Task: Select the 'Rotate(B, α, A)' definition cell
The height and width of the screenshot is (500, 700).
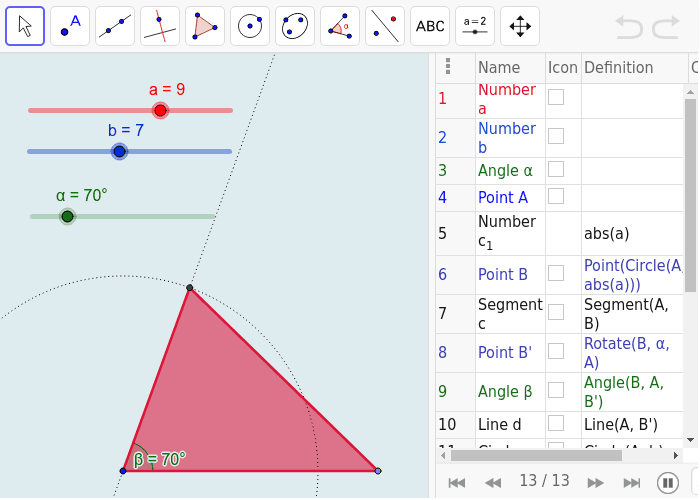Action: [626, 353]
